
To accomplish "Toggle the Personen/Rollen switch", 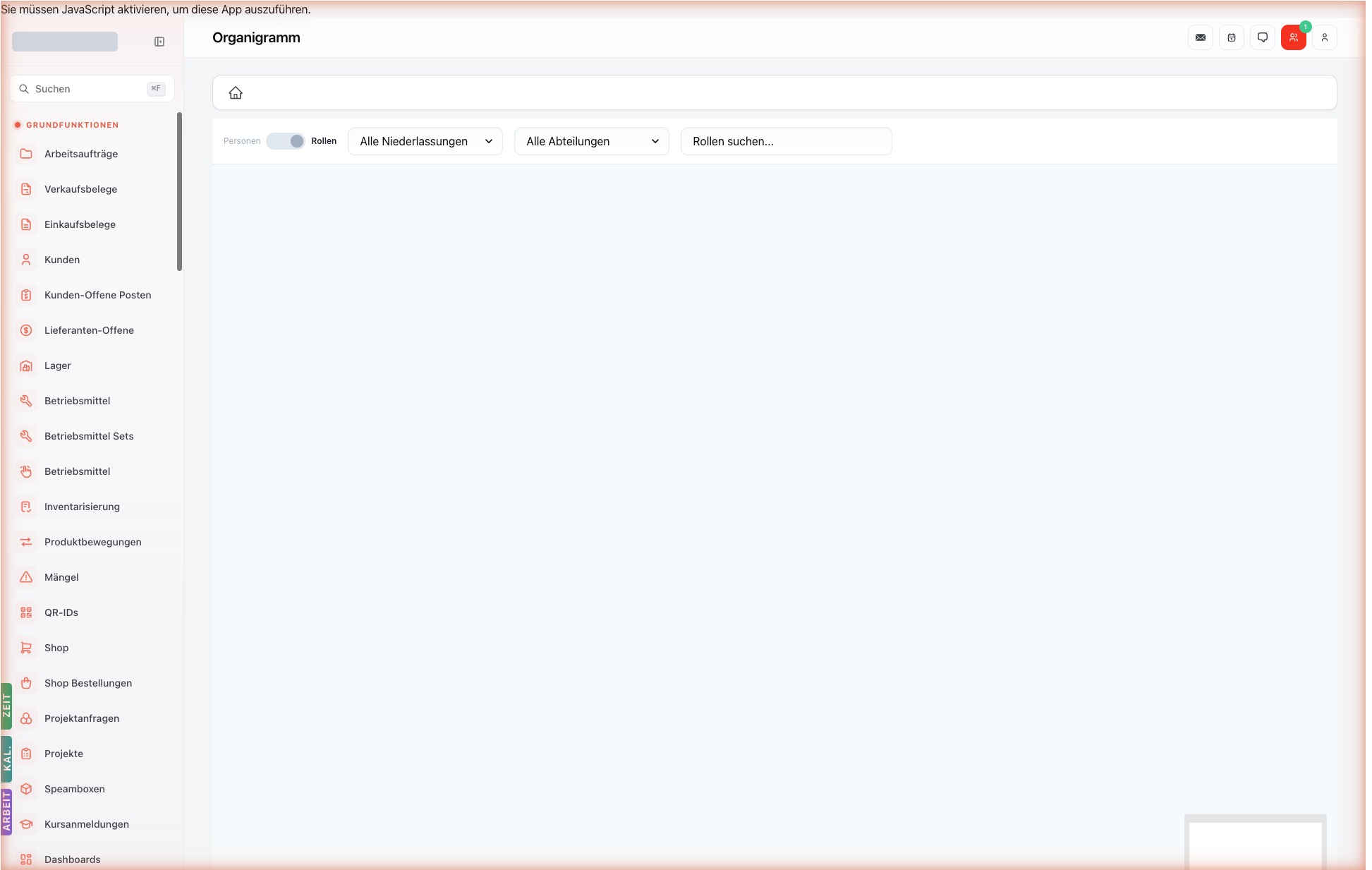I will 286,141.
